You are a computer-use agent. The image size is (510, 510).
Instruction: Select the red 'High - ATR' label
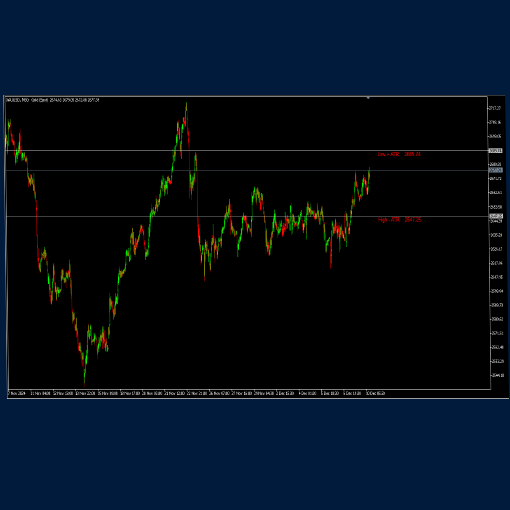click(x=399, y=220)
